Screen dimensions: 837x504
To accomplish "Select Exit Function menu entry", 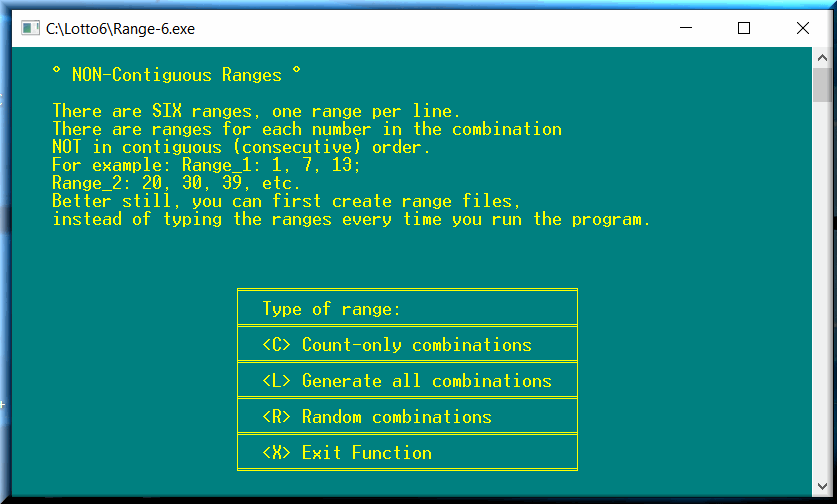I will tap(407, 452).
